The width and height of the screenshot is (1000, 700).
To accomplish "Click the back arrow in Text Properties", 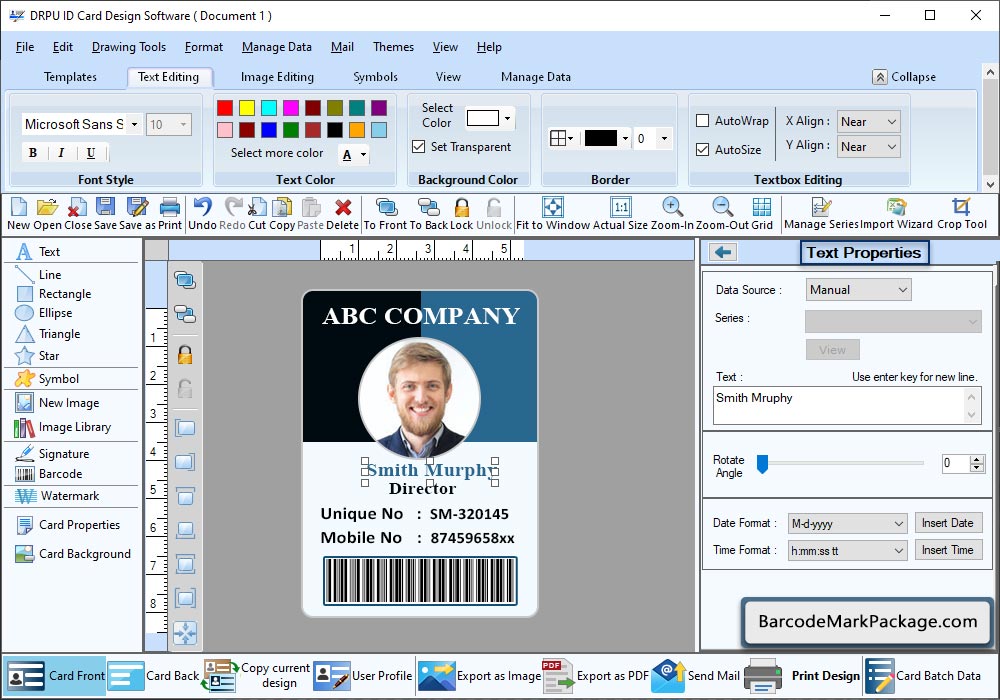I will 723,252.
